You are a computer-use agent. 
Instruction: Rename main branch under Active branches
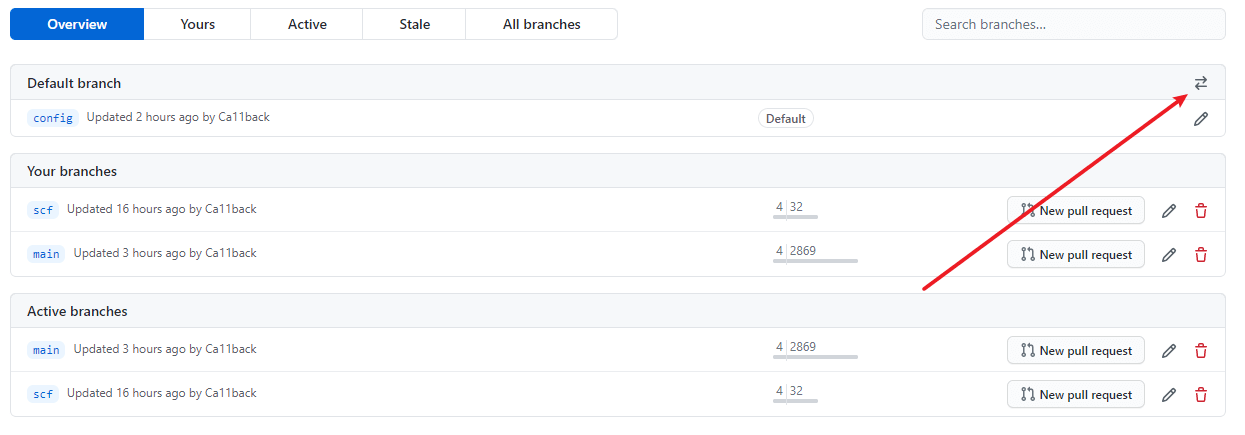tap(1168, 351)
